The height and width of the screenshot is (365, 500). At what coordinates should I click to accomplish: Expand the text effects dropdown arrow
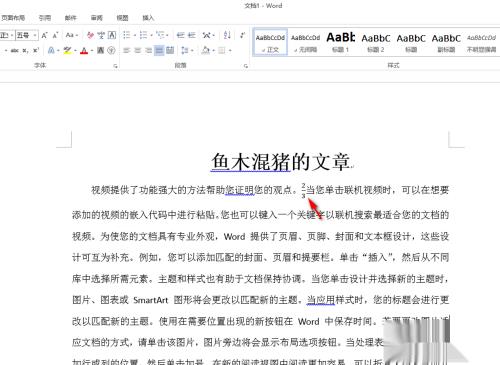tap(58, 51)
